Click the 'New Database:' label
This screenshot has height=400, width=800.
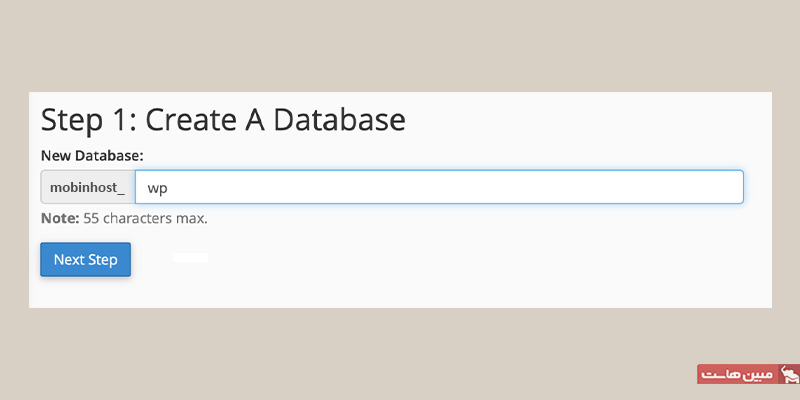92,155
